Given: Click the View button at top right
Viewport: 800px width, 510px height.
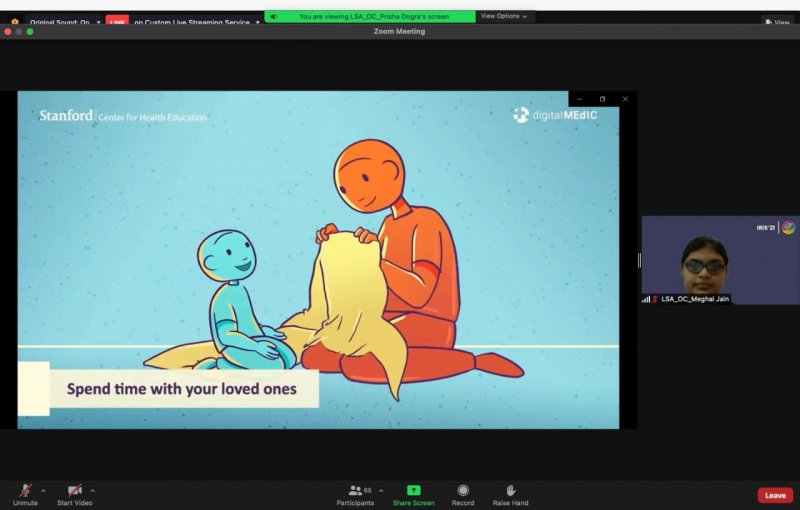Looking at the screenshot, I should pos(780,22).
